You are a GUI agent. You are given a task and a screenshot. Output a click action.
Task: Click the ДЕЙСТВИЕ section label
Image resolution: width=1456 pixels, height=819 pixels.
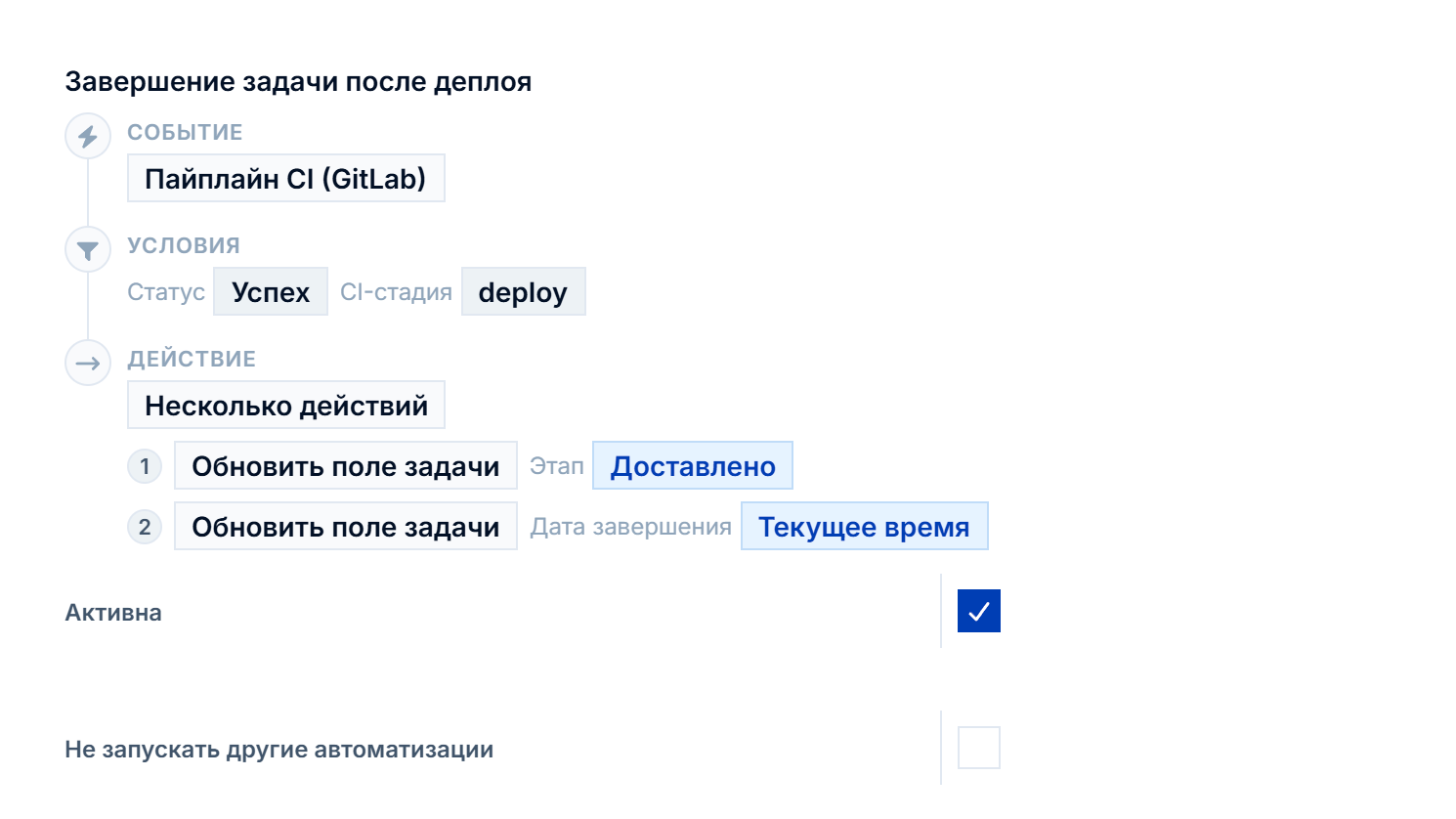pos(192,359)
